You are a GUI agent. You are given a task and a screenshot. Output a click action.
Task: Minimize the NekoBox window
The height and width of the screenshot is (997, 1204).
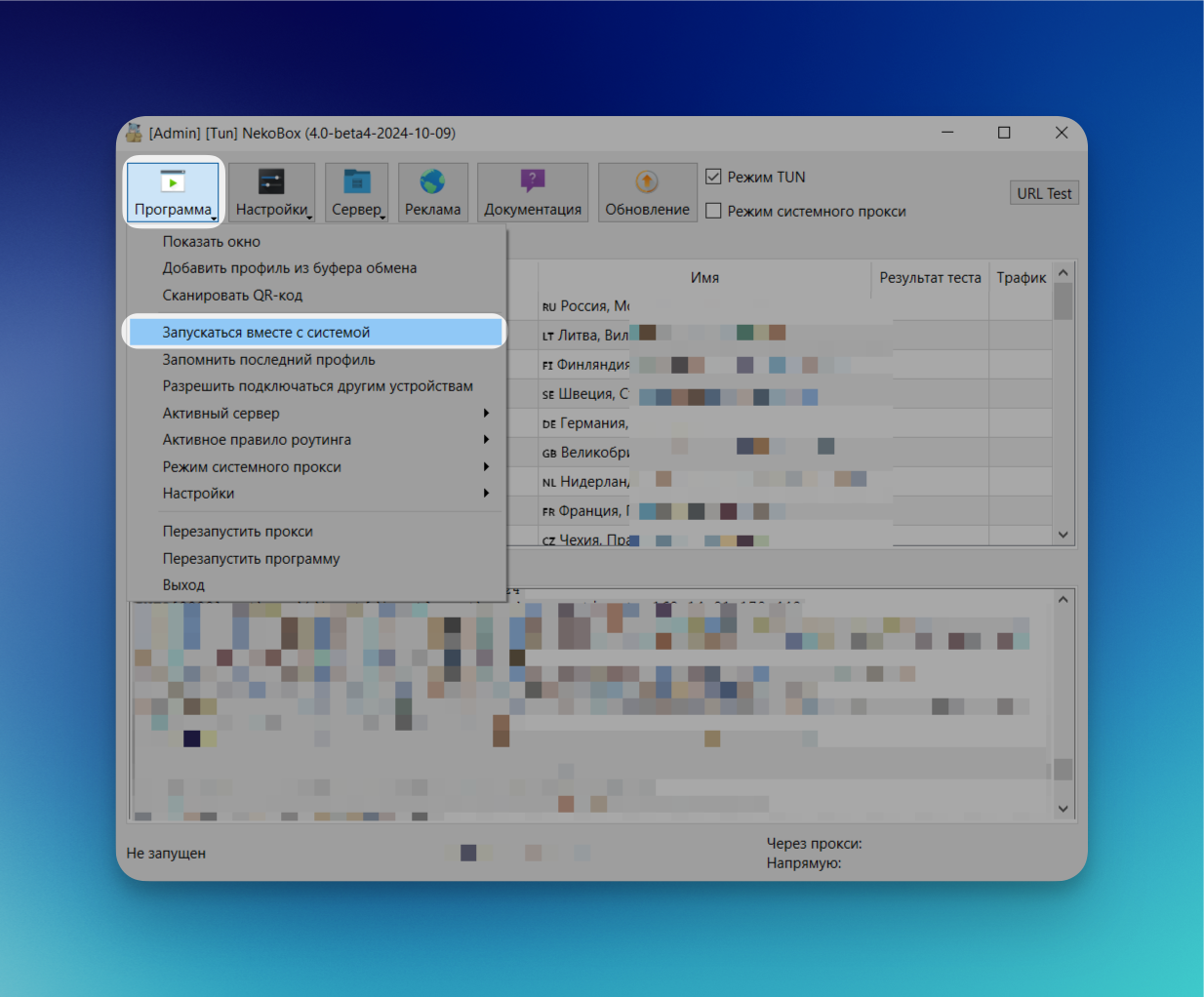[947, 133]
